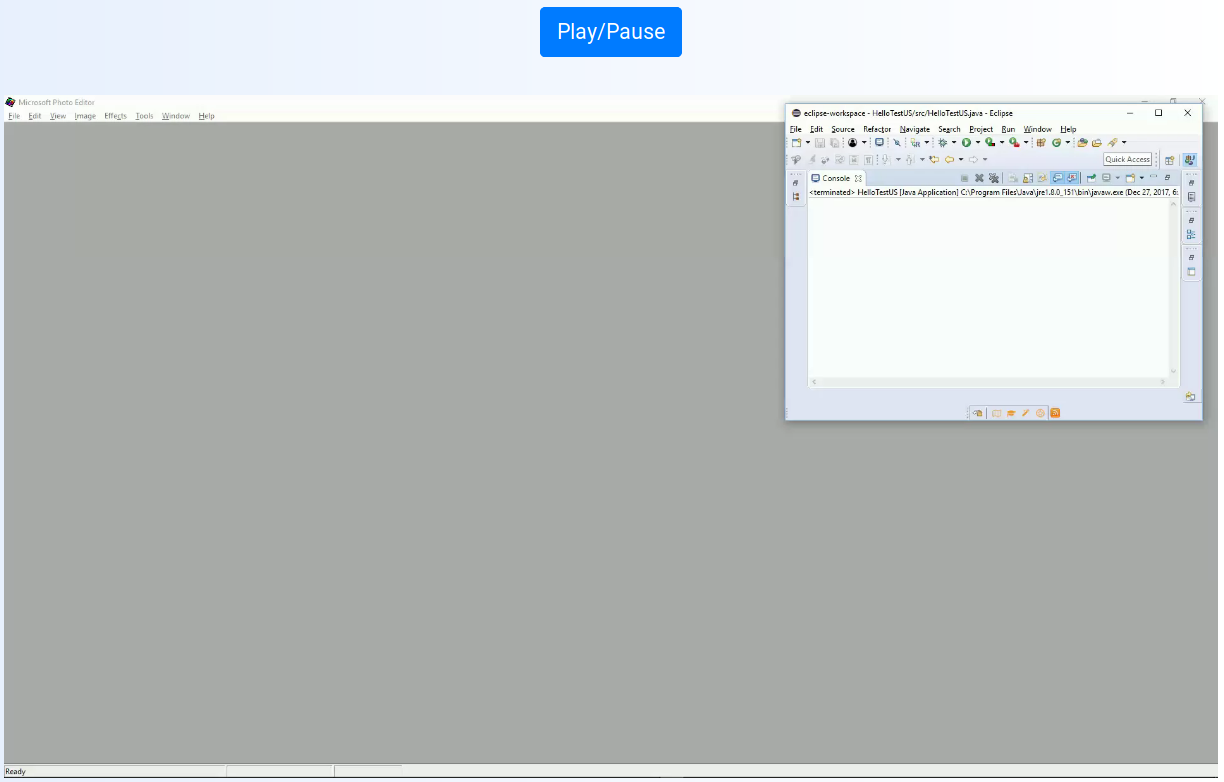
Task: Click the orange RSS feed icon
Action: (x=1055, y=413)
